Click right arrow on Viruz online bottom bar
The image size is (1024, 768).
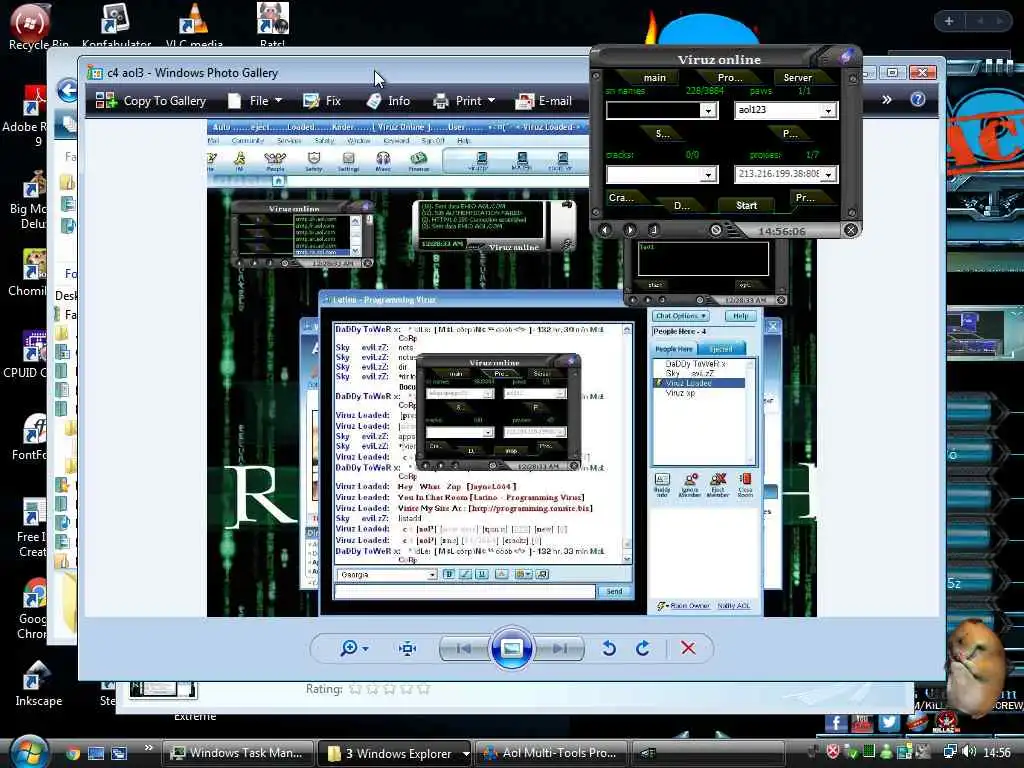pos(630,230)
